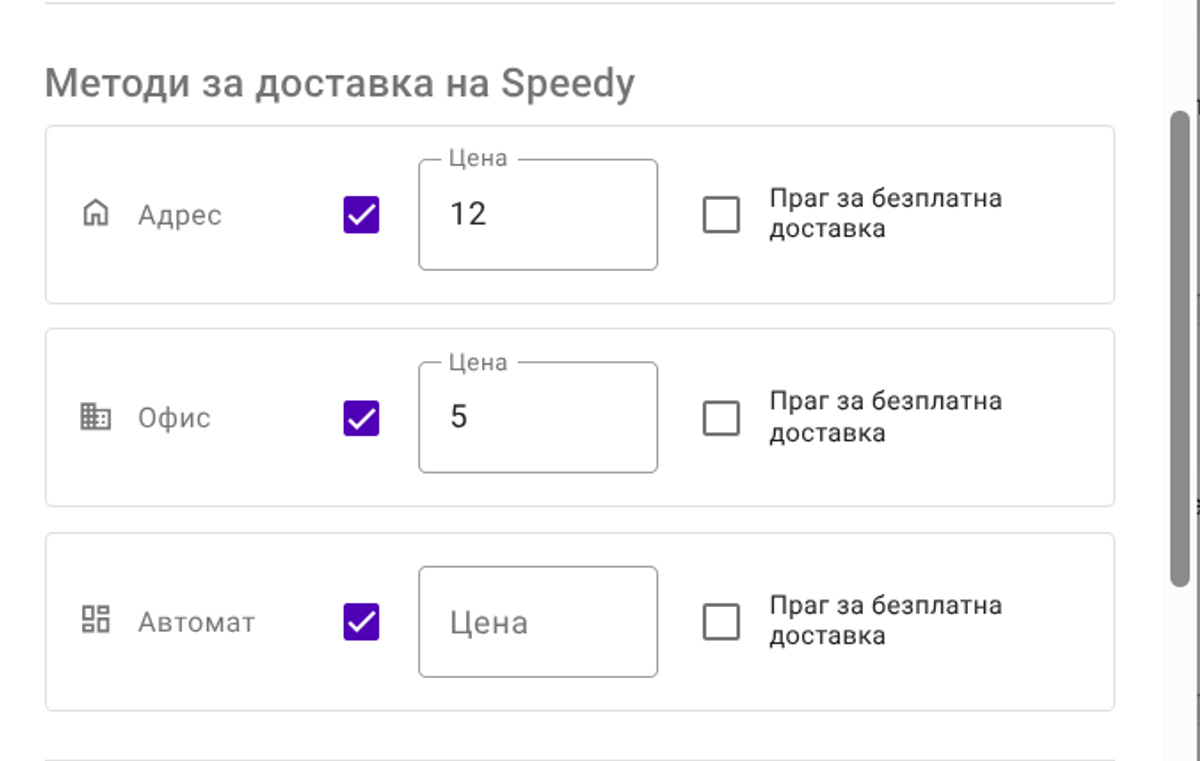This screenshot has width=1200, height=761.
Task: Enable free delivery threshold for Адрес
Action: [x=721, y=214]
